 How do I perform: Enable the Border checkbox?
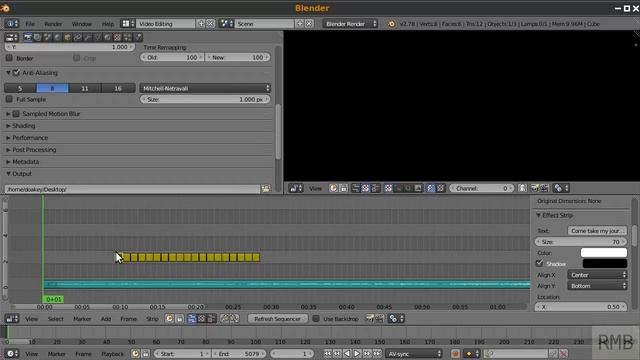pos(9,58)
